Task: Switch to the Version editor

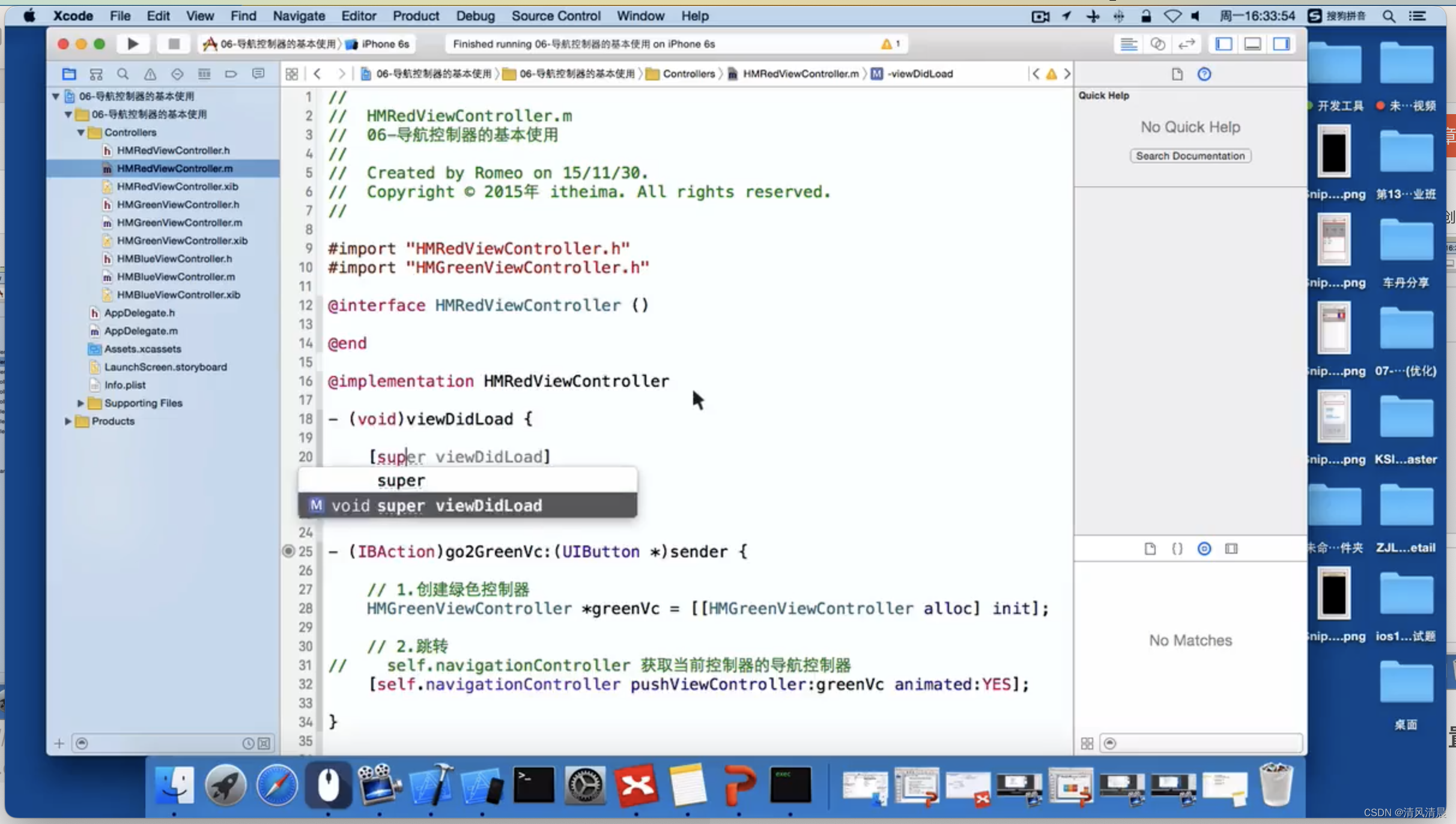Action: coord(1186,44)
